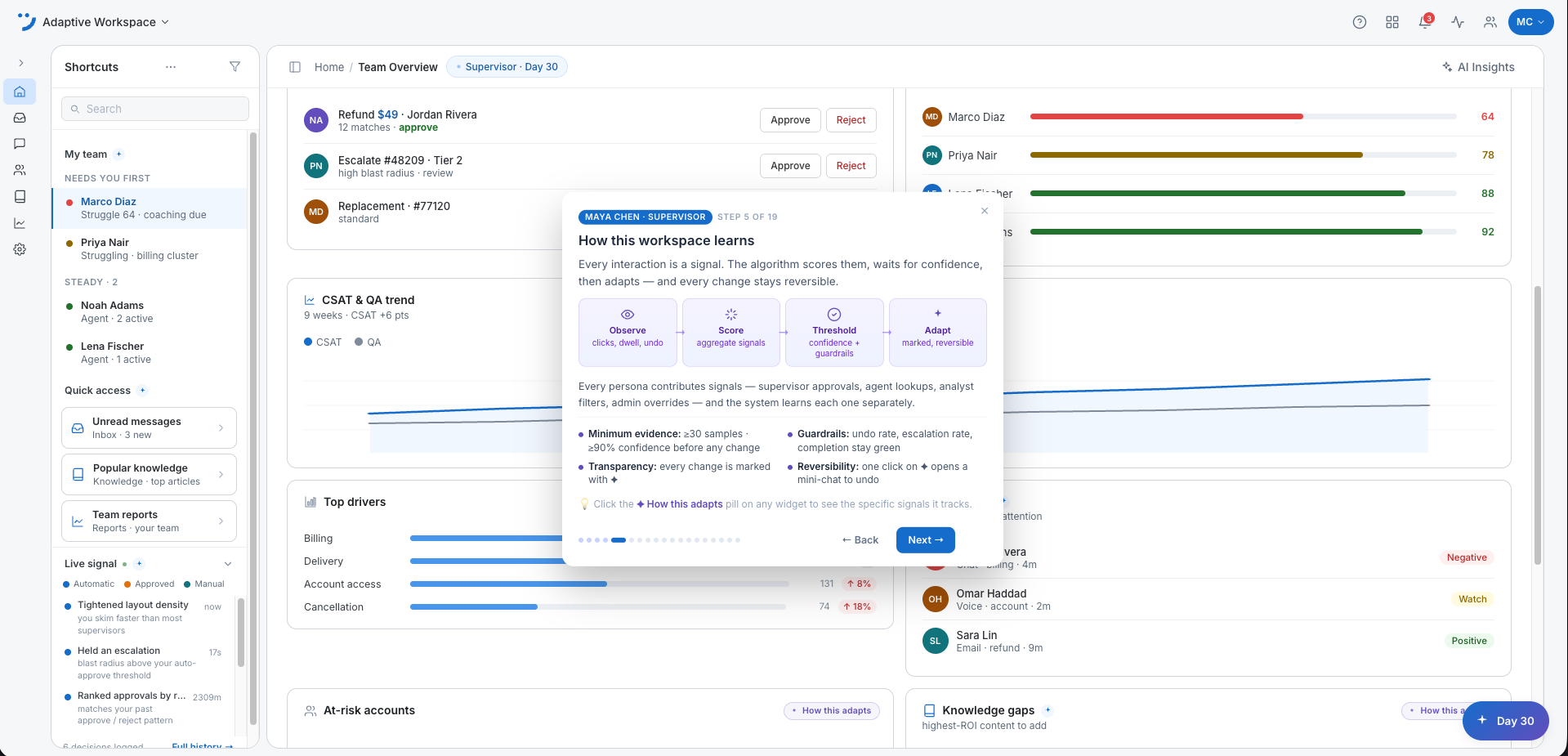The image size is (1568, 756).
Task: Open the apps grid icon
Action: point(1392,22)
